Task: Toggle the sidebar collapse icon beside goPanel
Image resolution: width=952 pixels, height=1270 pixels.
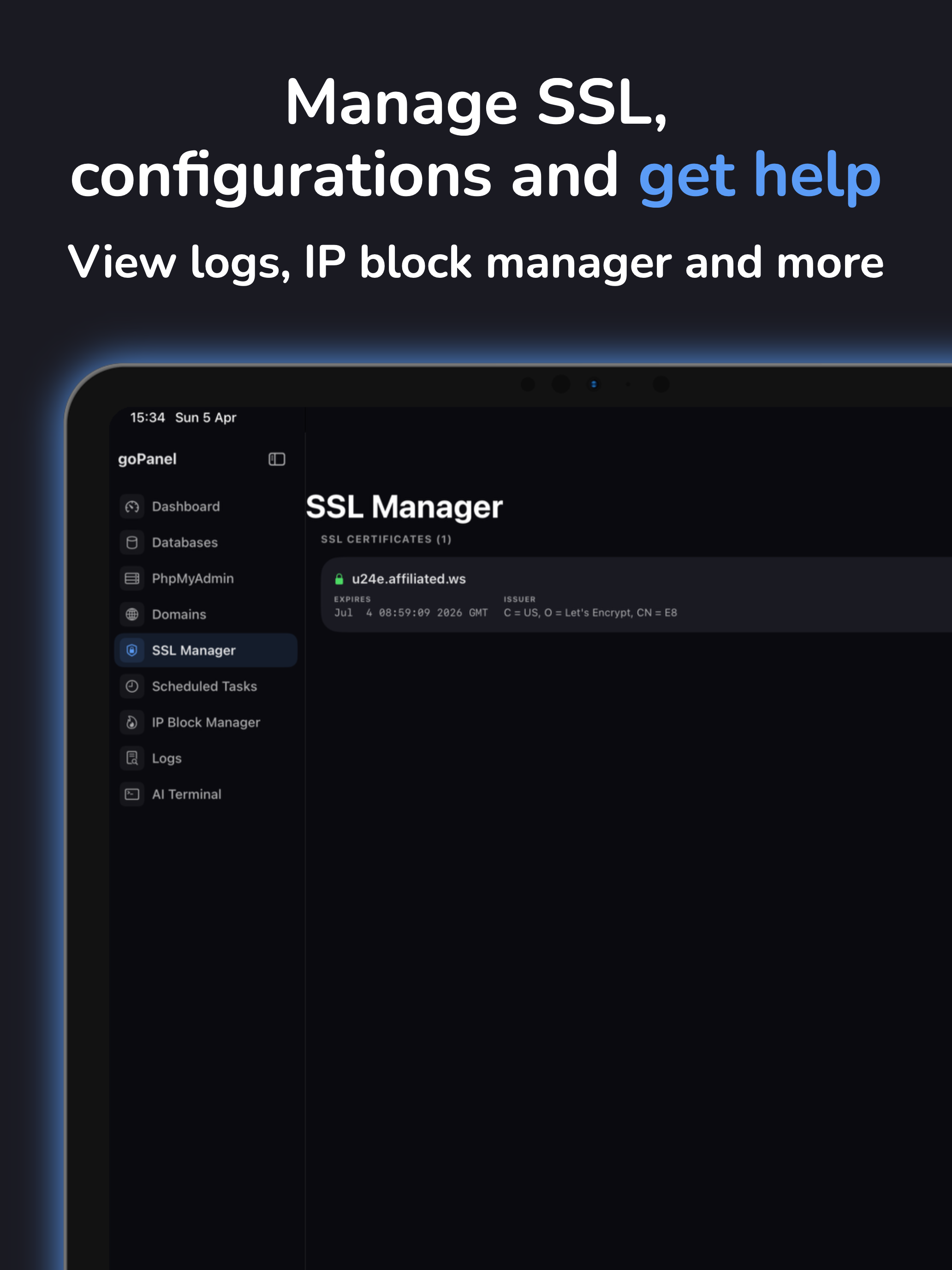Action: pyautogui.click(x=277, y=459)
